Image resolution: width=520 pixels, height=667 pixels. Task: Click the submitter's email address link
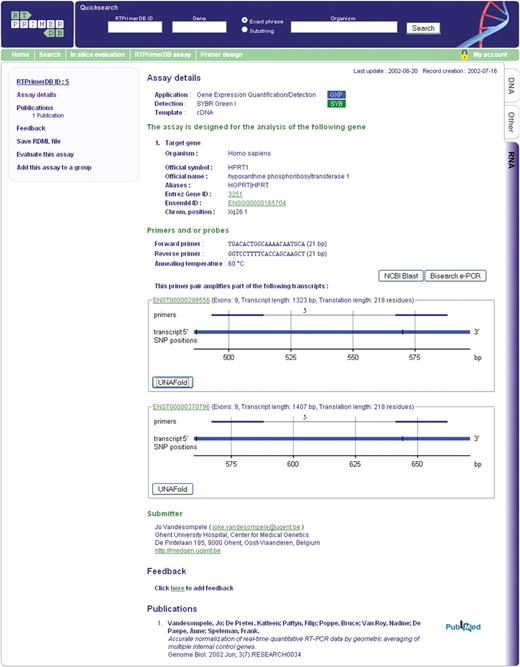[256, 527]
